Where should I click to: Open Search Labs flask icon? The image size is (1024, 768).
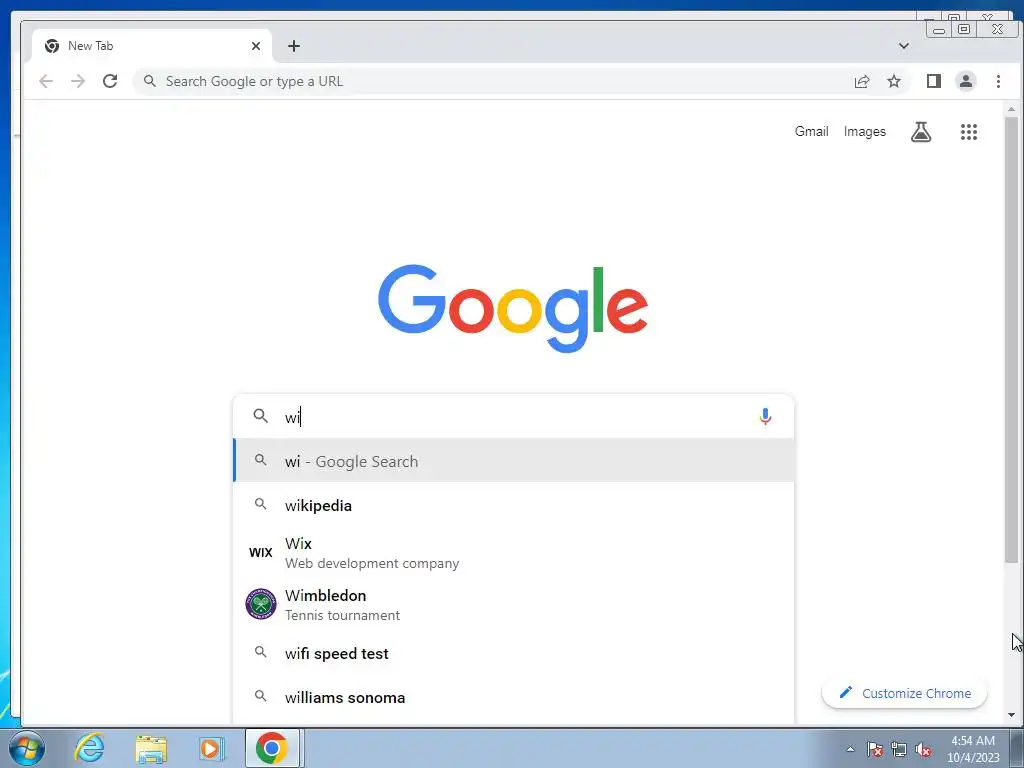point(921,132)
